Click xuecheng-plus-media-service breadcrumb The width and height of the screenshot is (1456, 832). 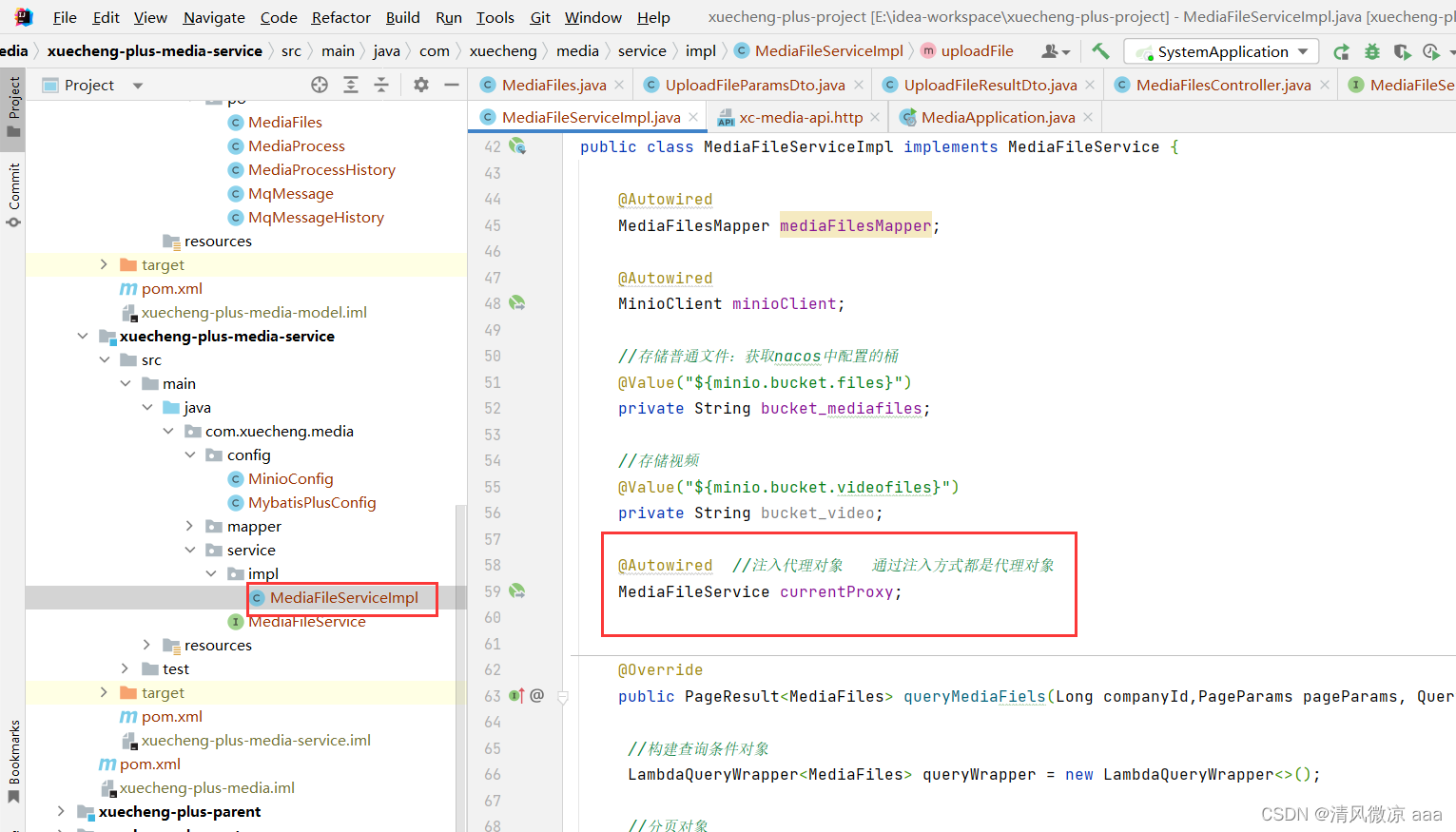[154, 51]
